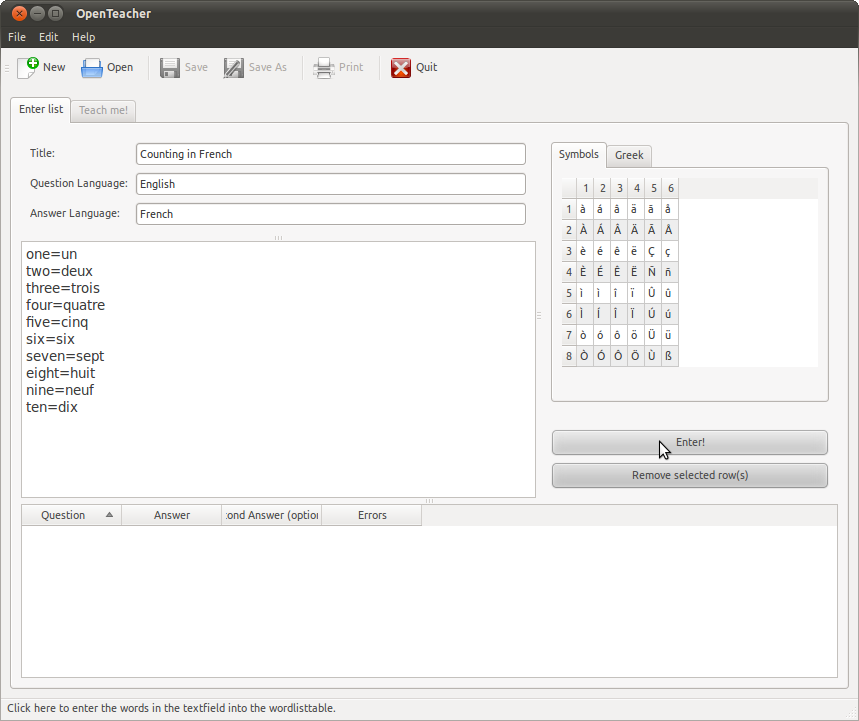
Task: Sort by the Question column header
Action: pyautogui.click(x=63, y=515)
